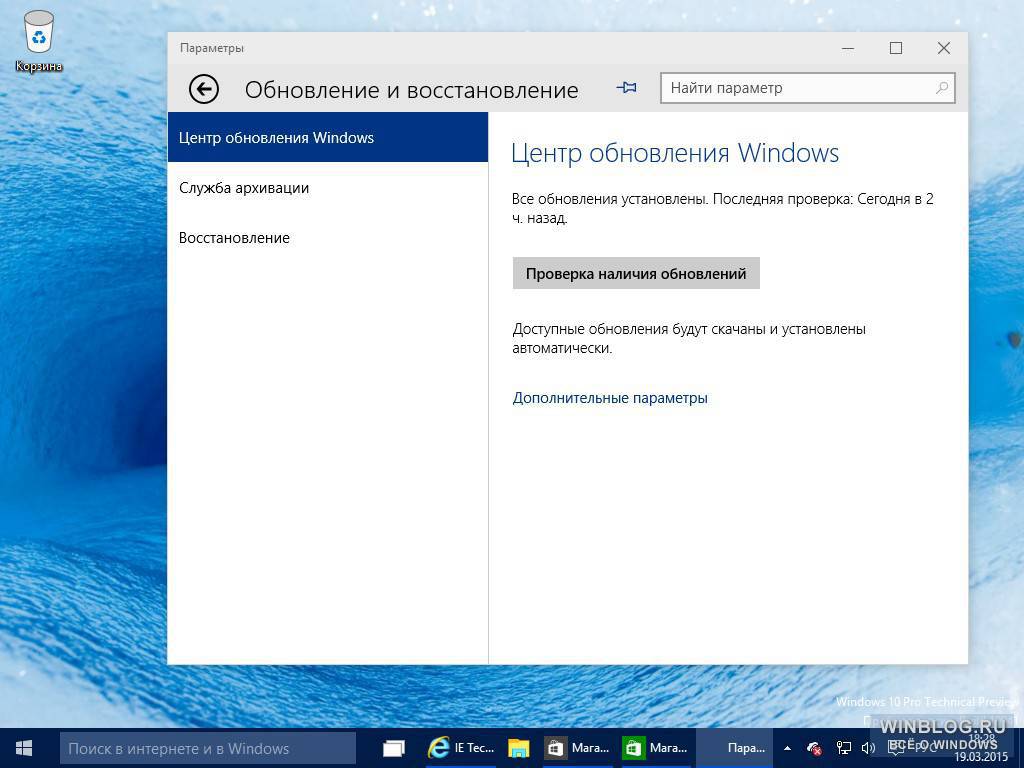This screenshot has height=768, width=1024.
Task: Open File Explorer from the taskbar
Action: pos(519,748)
